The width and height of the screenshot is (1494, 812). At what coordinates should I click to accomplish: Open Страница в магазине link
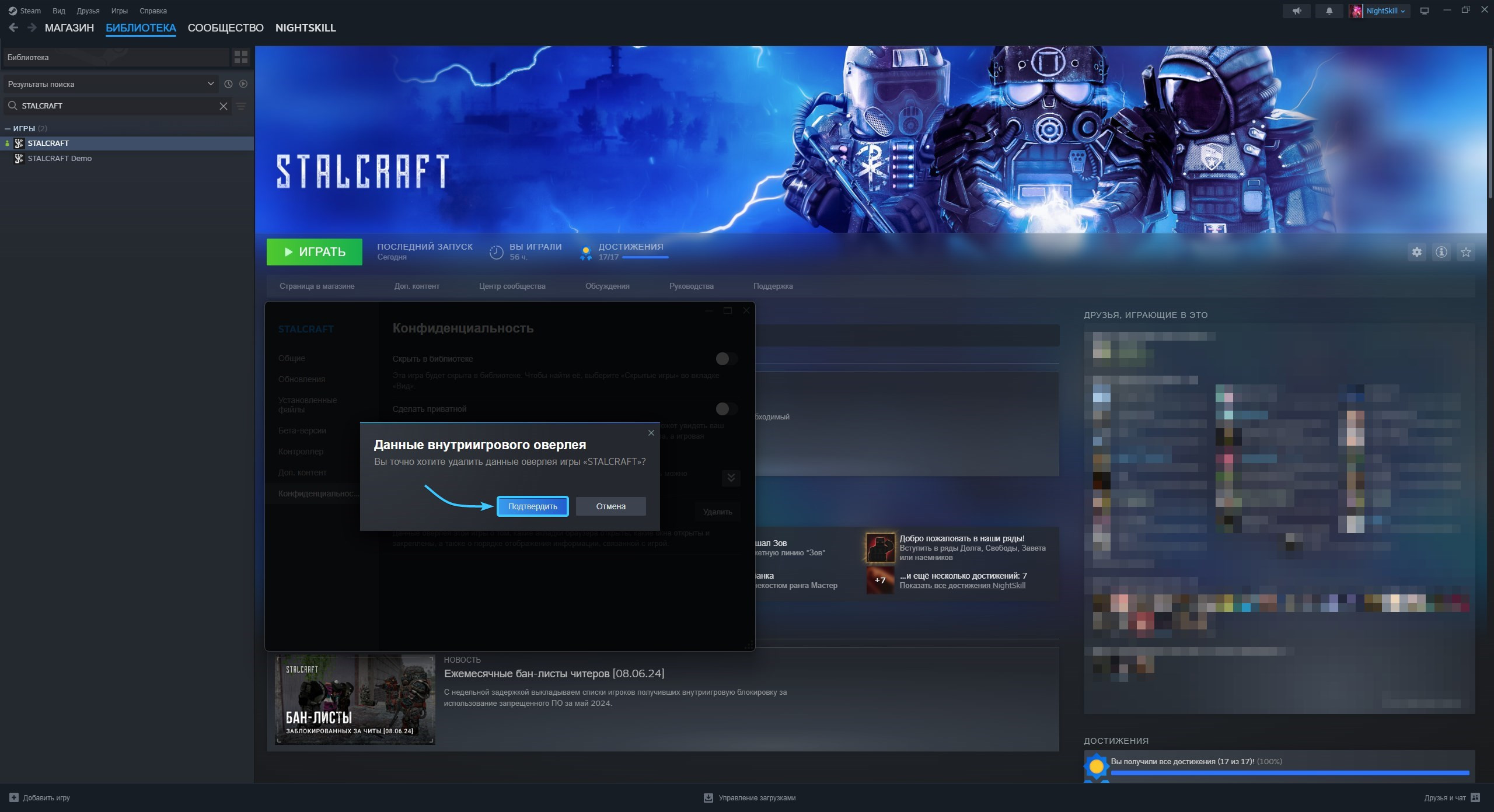(317, 286)
